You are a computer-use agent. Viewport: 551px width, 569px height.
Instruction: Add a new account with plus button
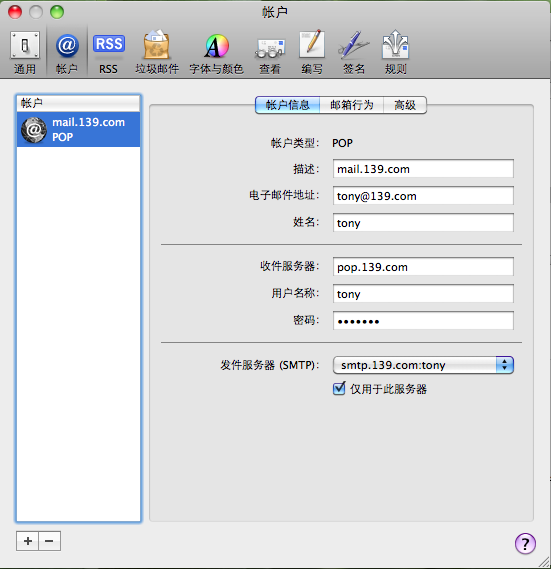[x=28, y=541]
